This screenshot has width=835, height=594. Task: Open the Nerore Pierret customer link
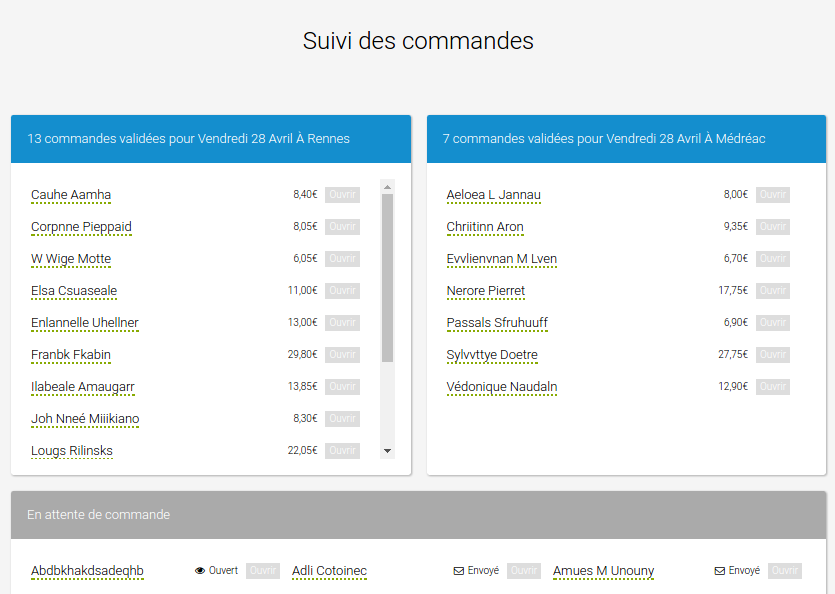(486, 291)
